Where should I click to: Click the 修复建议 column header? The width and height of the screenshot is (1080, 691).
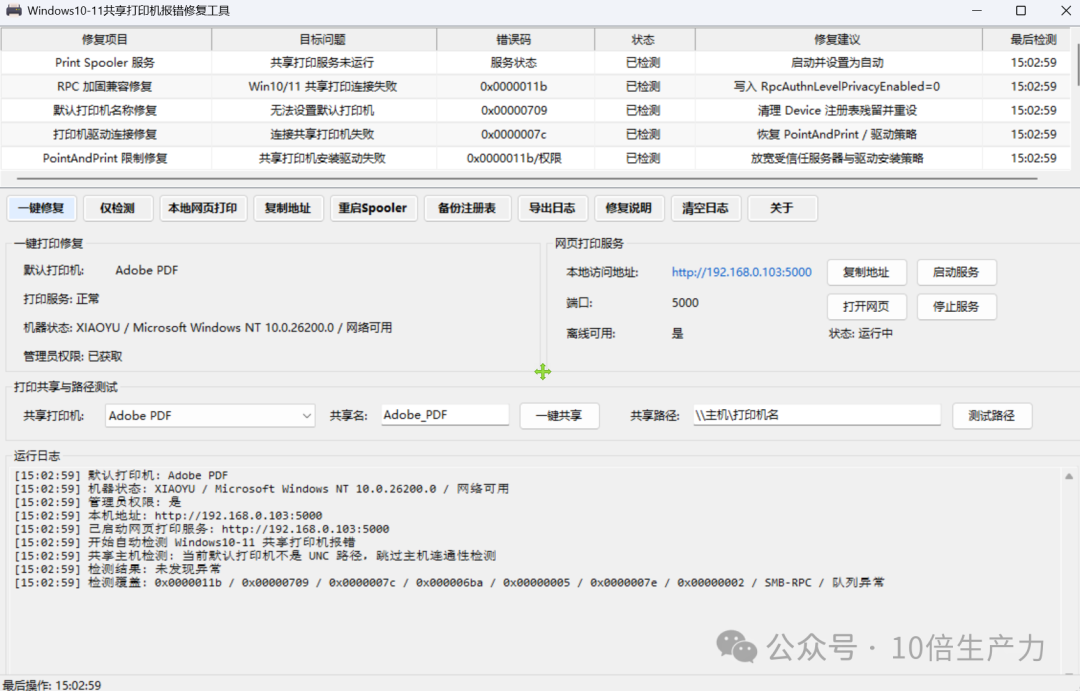838,40
